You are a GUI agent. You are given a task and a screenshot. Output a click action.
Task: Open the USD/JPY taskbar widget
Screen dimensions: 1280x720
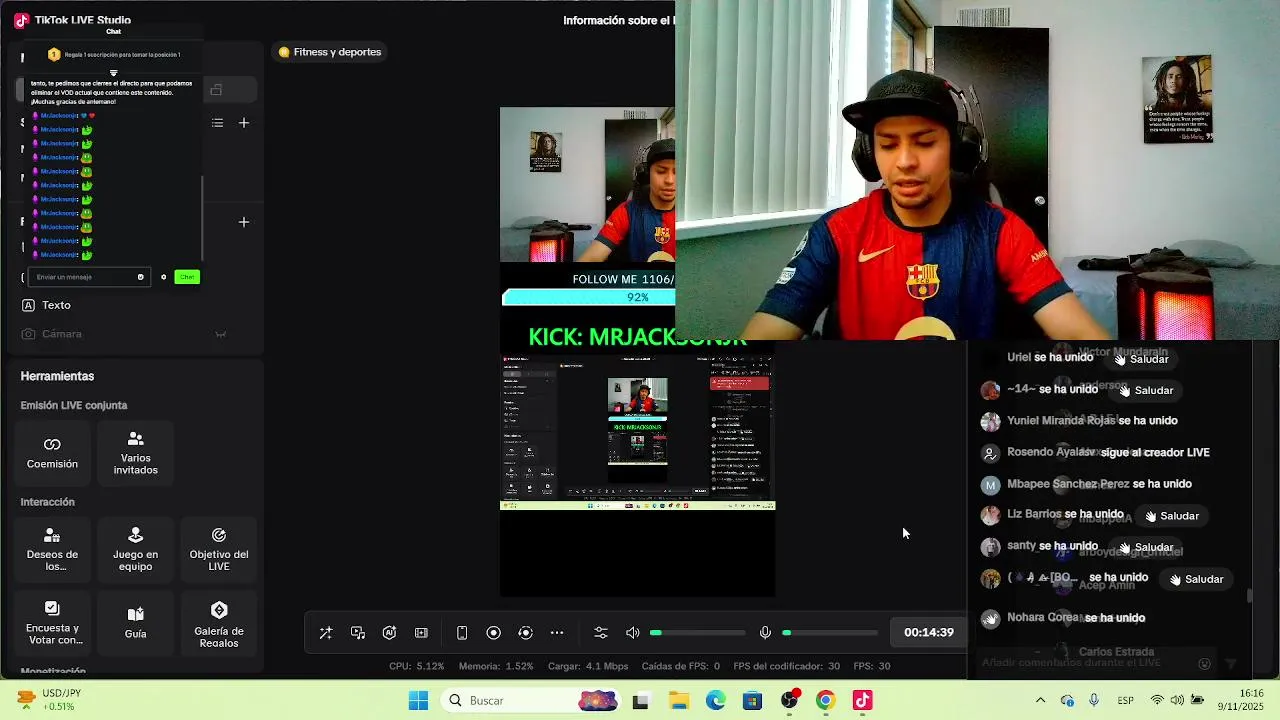pyautogui.click(x=50, y=700)
